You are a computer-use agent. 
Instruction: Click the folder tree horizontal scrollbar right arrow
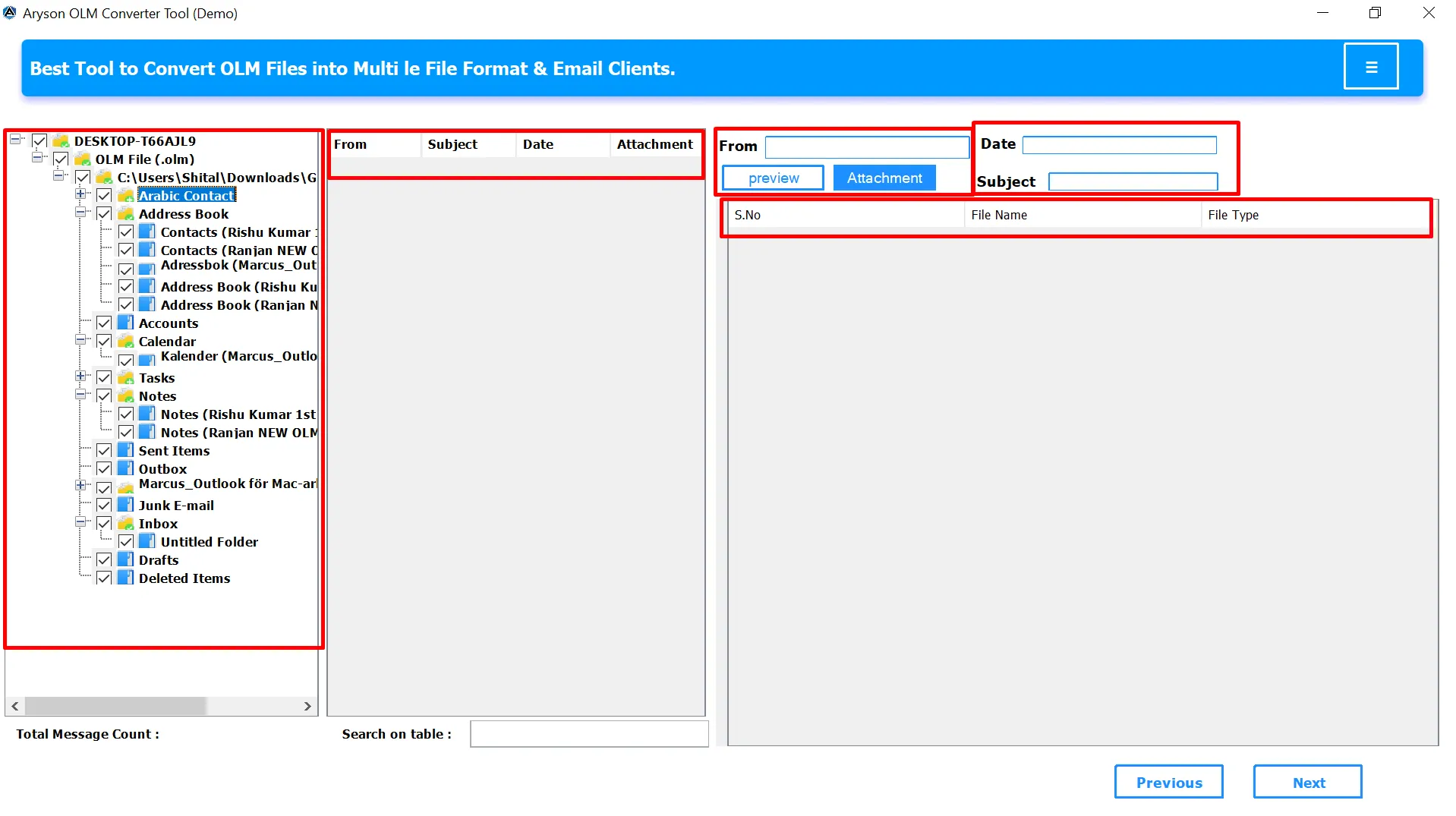[x=307, y=706]
